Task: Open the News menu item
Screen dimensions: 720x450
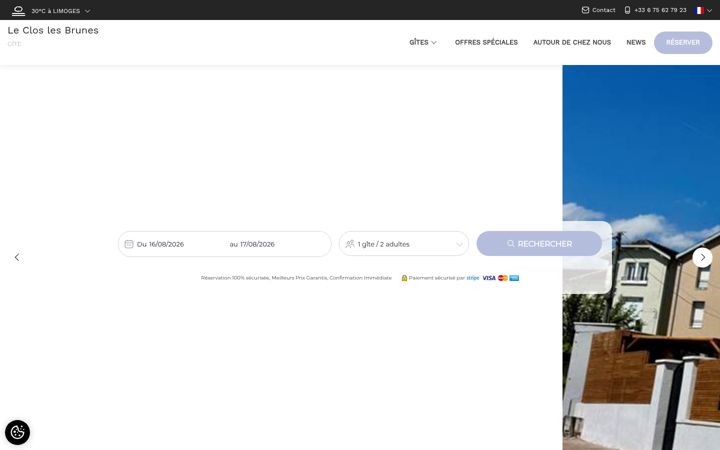Action: pyautogui.click(x=636, y=42)
